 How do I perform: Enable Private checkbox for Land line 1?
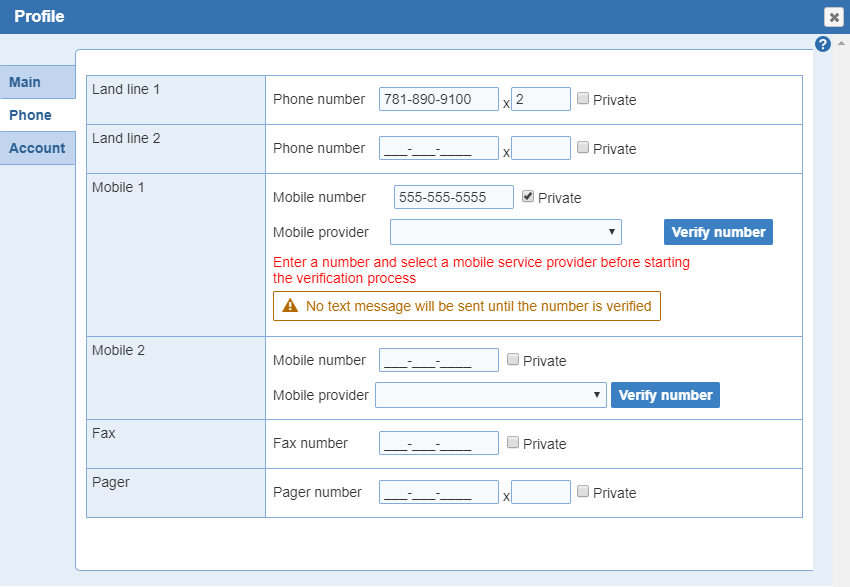point(583,99)
